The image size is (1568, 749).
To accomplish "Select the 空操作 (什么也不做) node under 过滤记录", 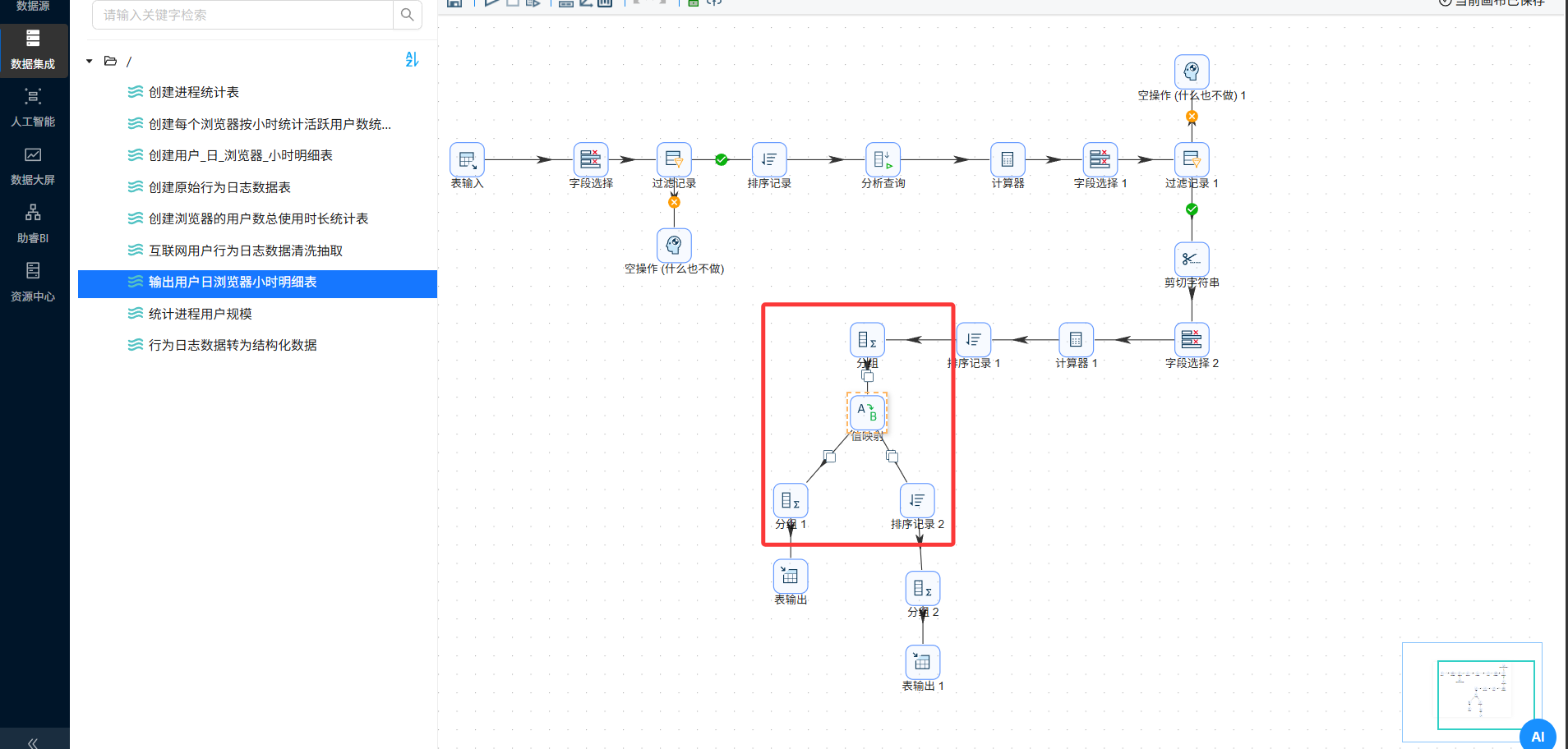I will [674, 245].
